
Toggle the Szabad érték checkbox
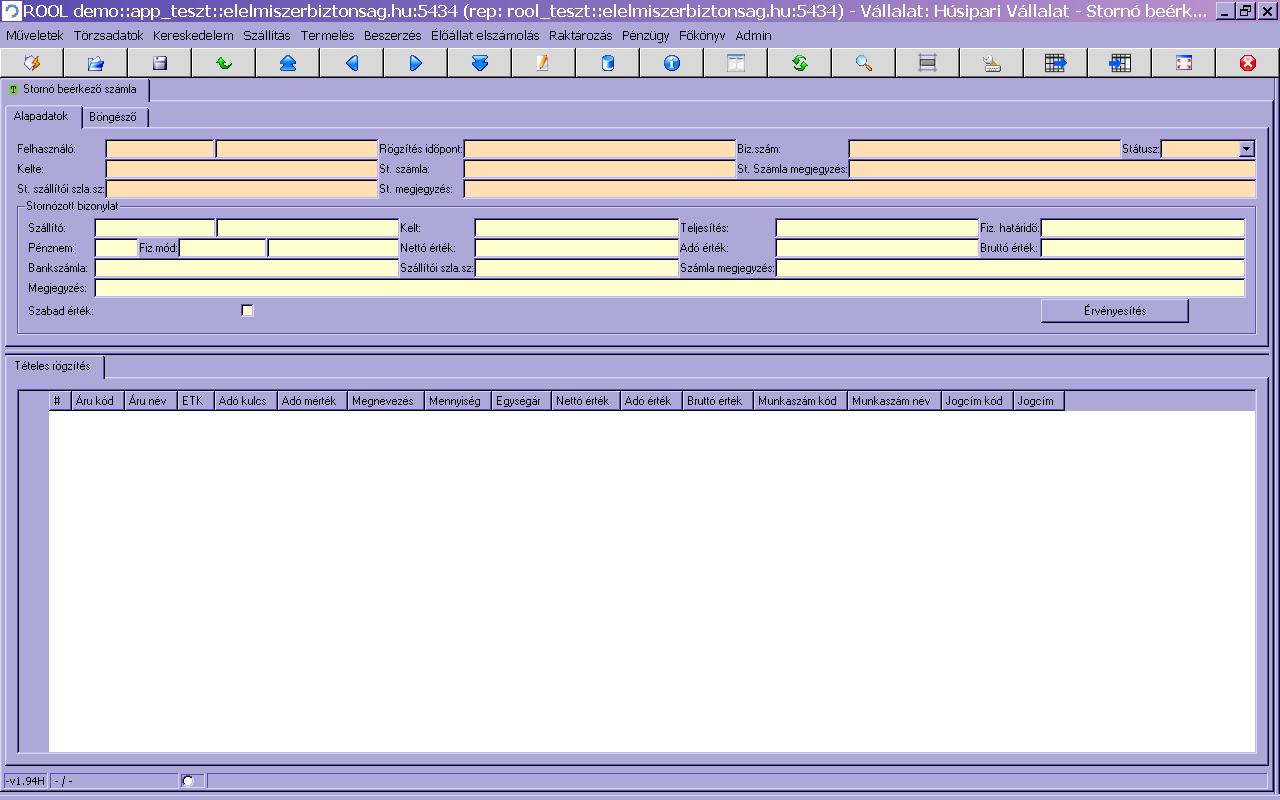click(248, 311)
